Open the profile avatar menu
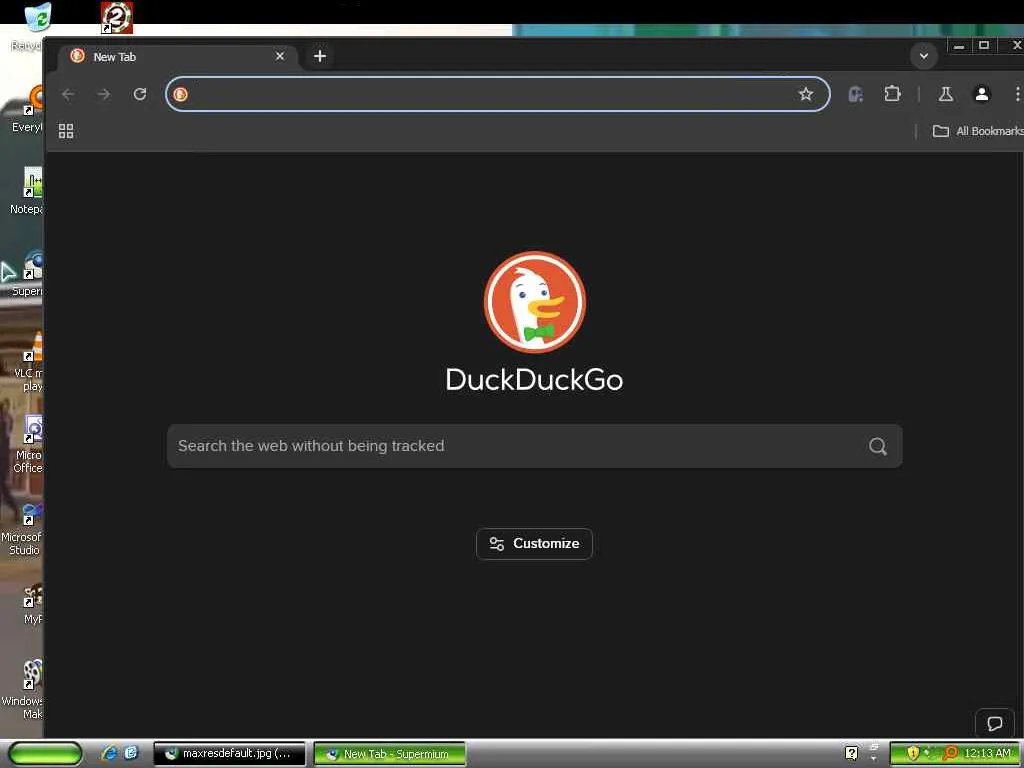The image size is (1024, 768). [982, 94]
